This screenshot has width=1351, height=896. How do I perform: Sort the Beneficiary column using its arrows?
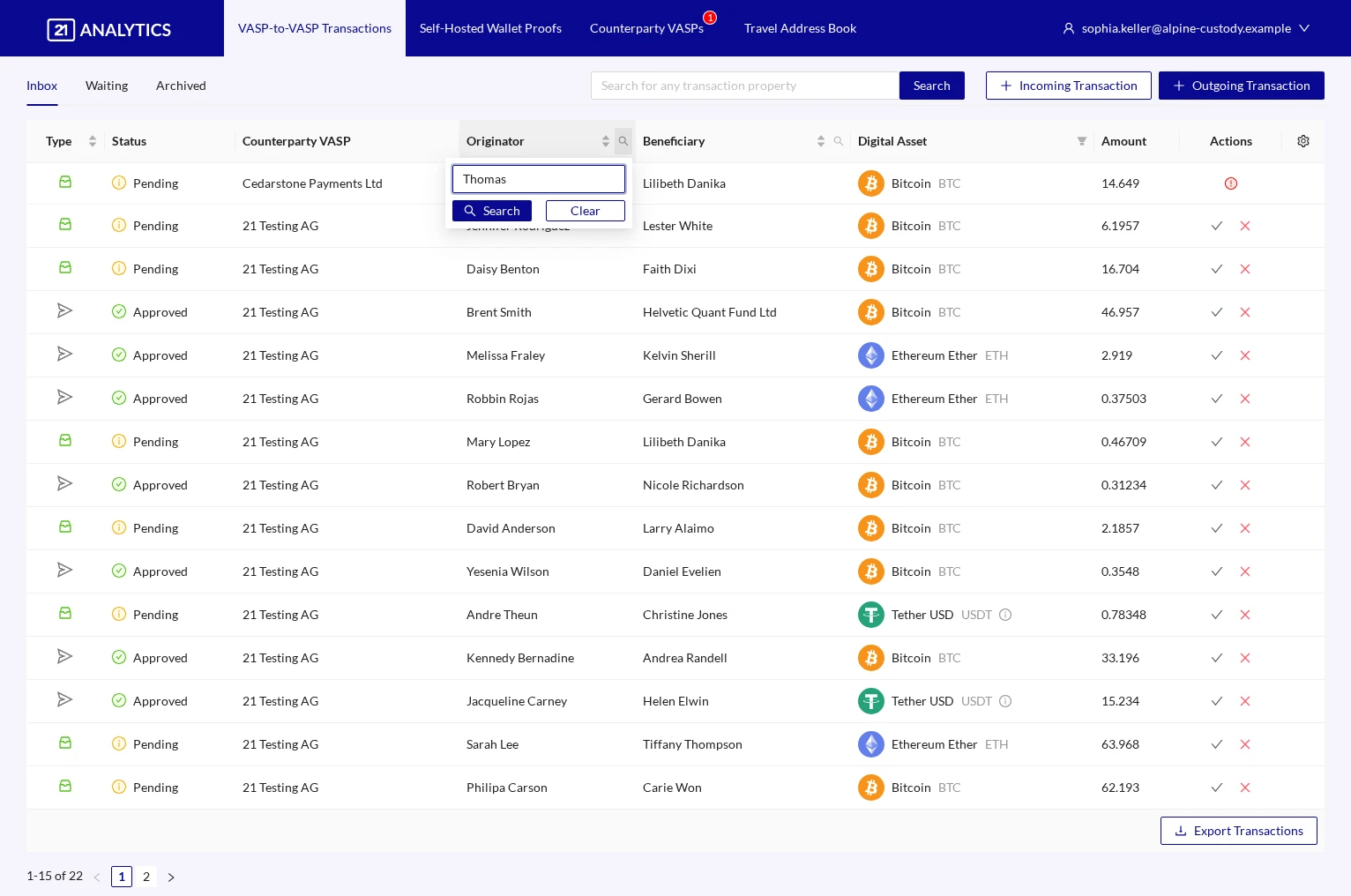(x=821, y=141)
